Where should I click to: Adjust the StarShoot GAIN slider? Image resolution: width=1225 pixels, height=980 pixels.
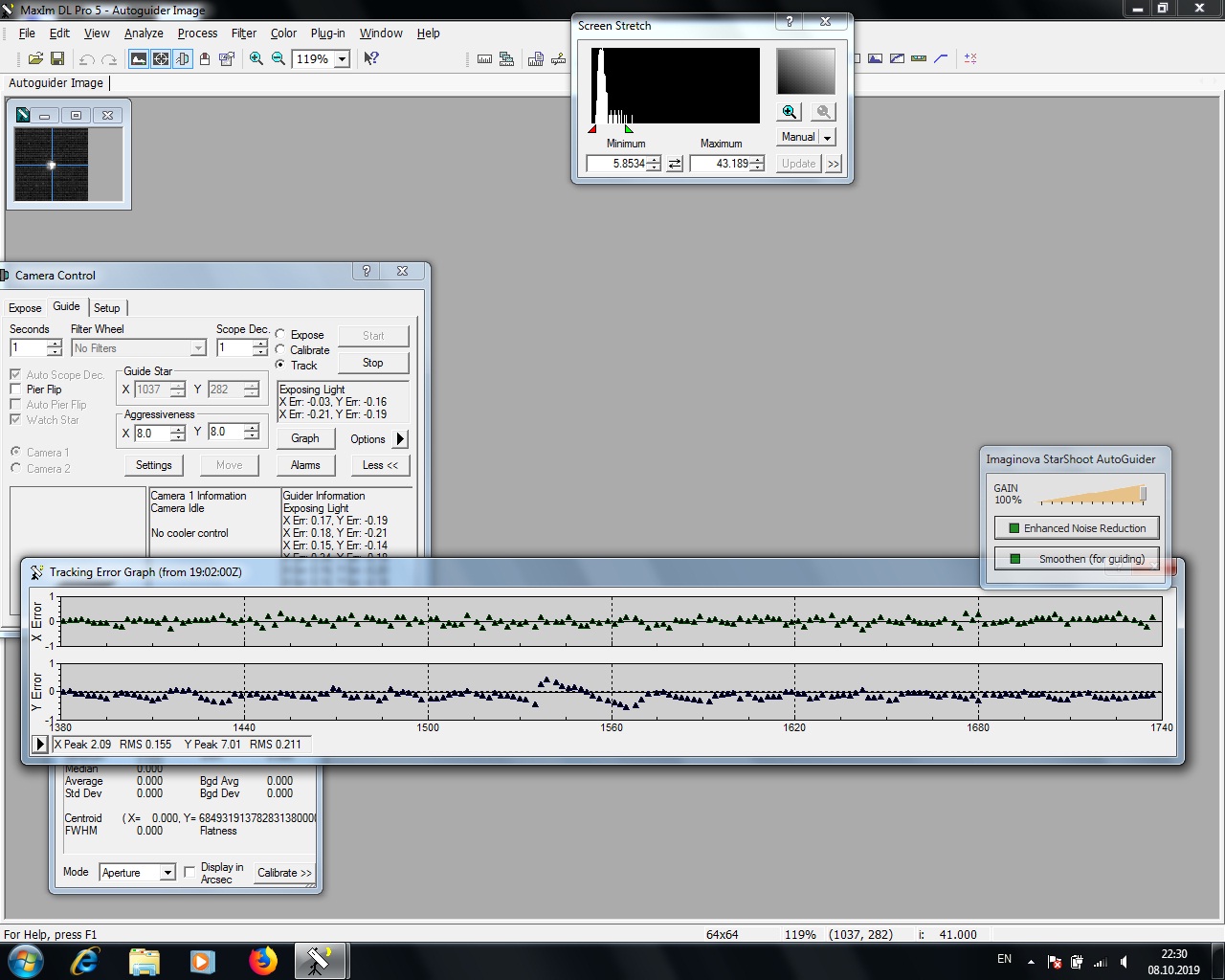1143,494
